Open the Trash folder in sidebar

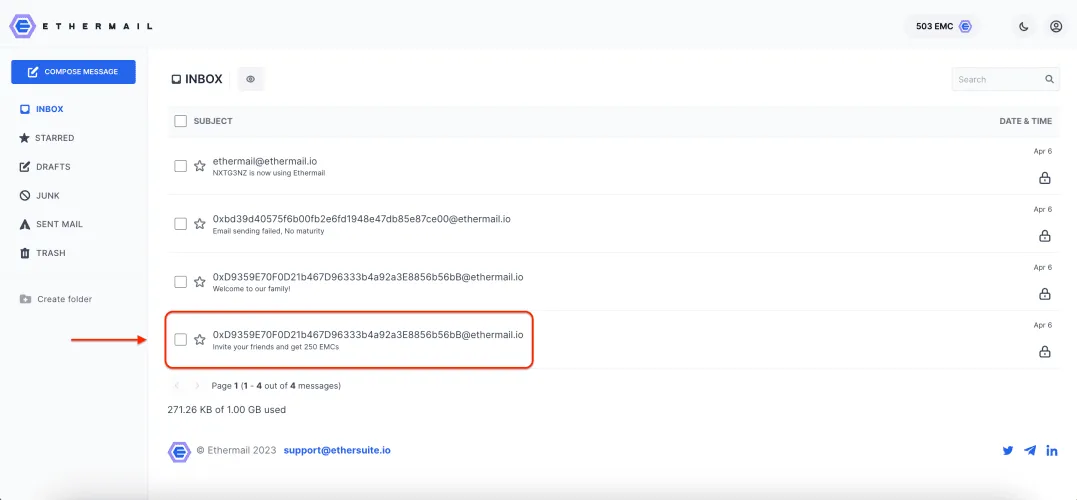[x=42, y=253]
